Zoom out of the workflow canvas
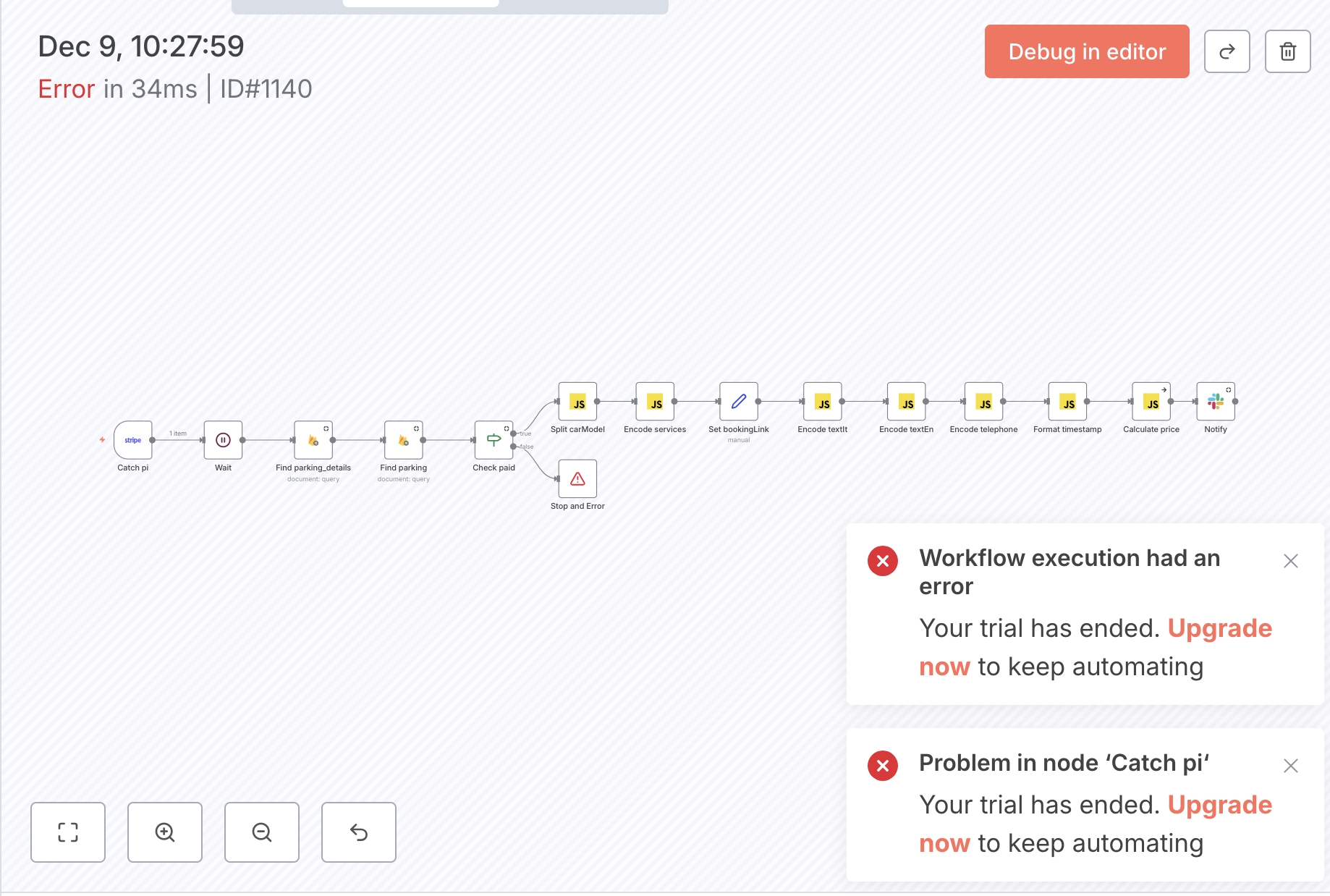 click(x=262, y=832)
